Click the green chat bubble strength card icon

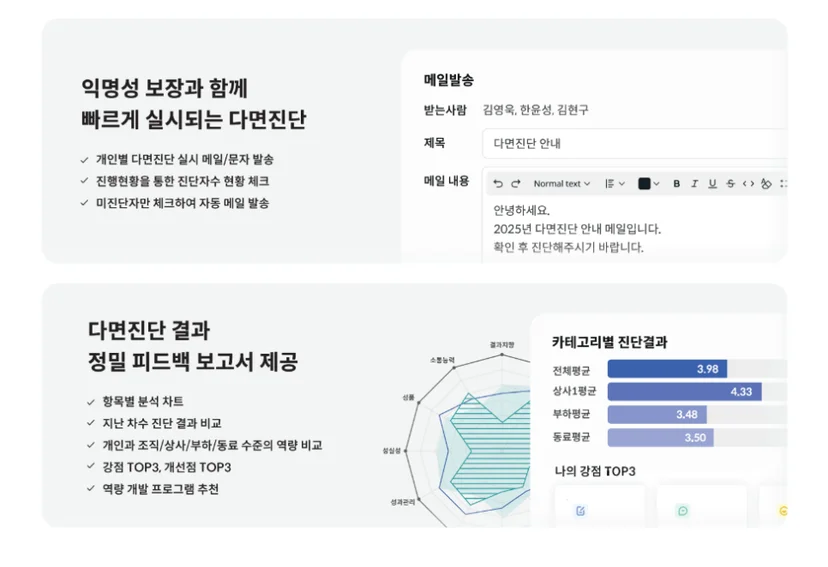click(x=683, y=511)
